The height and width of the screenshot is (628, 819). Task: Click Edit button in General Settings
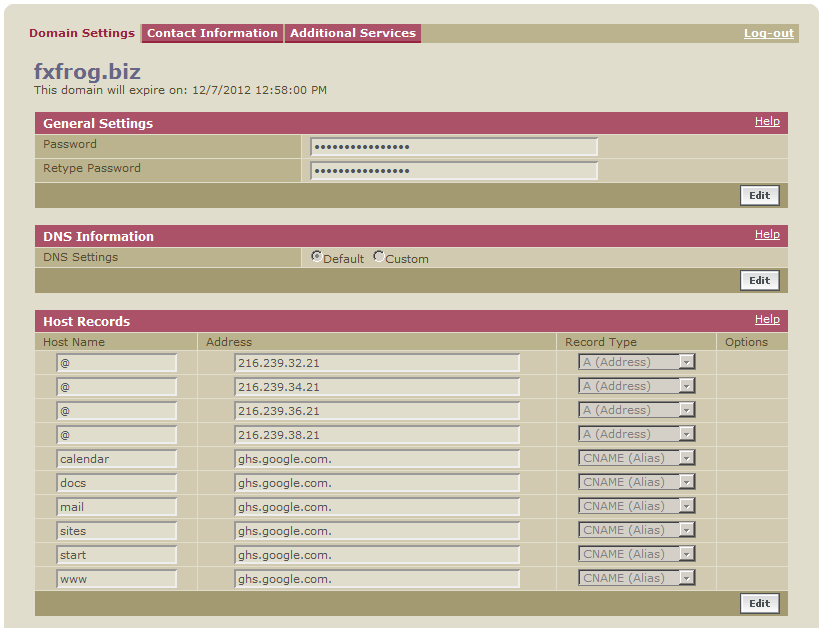point(759,195)
